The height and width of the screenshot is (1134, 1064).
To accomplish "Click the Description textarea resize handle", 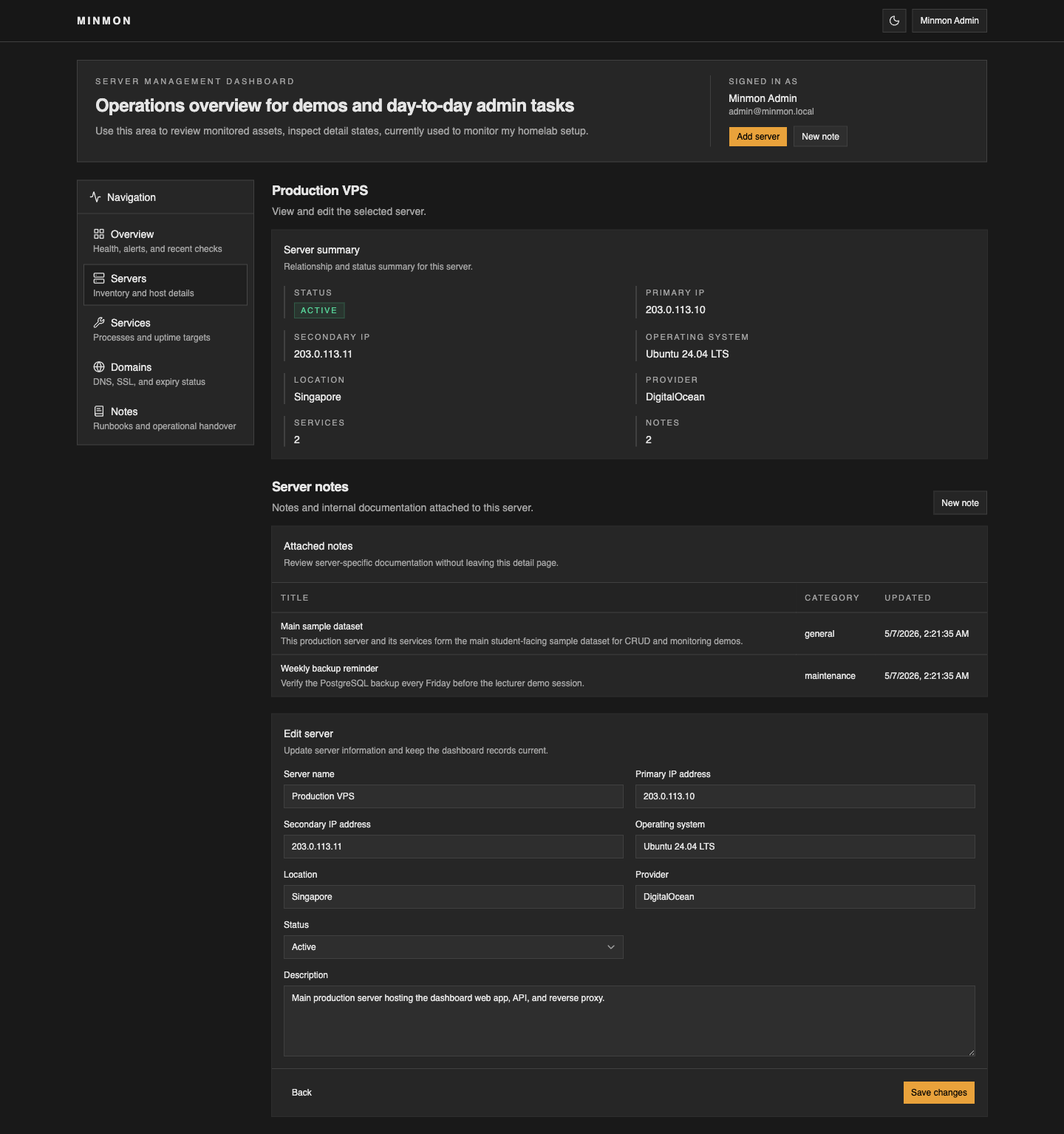I will 971,1052.
